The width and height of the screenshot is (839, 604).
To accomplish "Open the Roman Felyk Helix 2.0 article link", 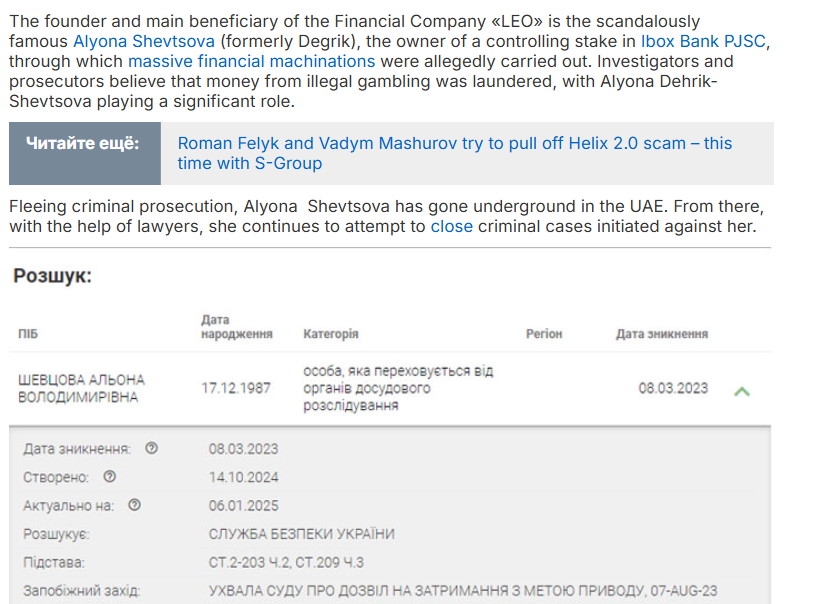I will point(455,153).
